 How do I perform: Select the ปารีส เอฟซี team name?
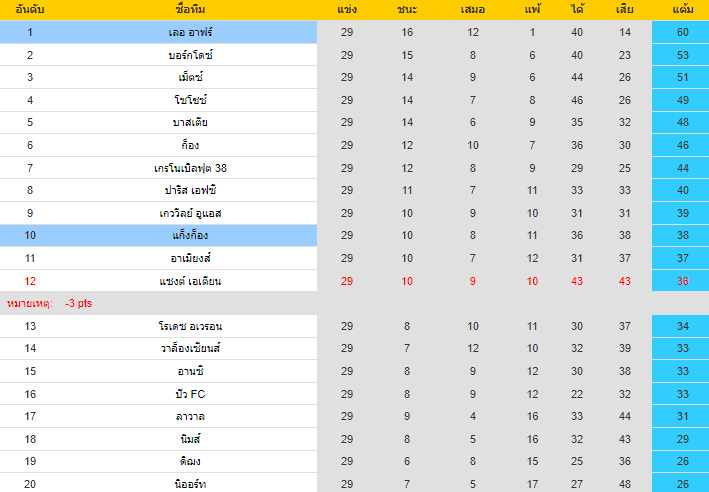click(190, 190)
